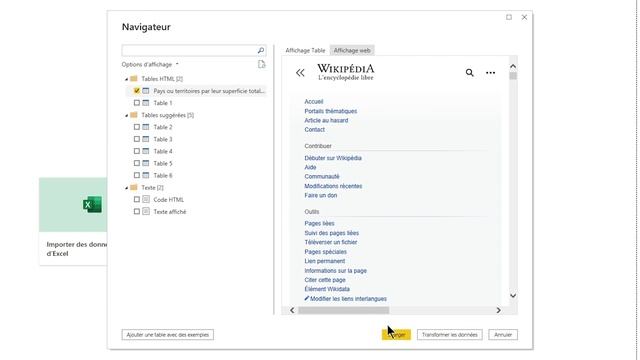The image size is (640, 360).
Task: Check the Table 4 checkbox
Action: 137,151
